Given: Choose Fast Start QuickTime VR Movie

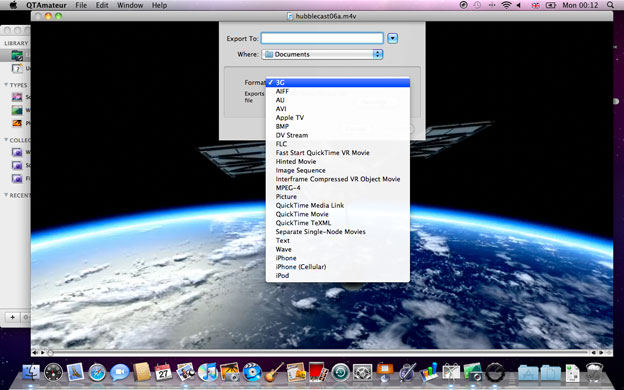Looking at the screenshot, I should pyautogui.click(x=338, y=152).
